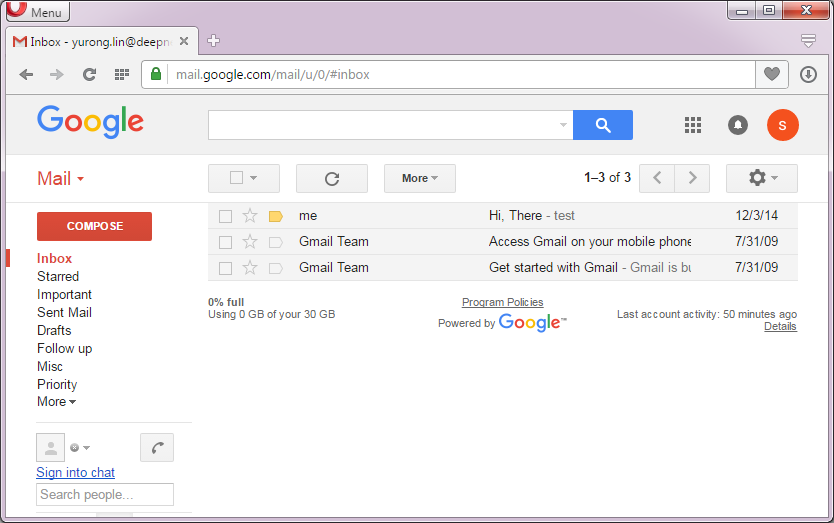Click the browser address bar URL
This screenshot has width=834, height=523.
273,74
